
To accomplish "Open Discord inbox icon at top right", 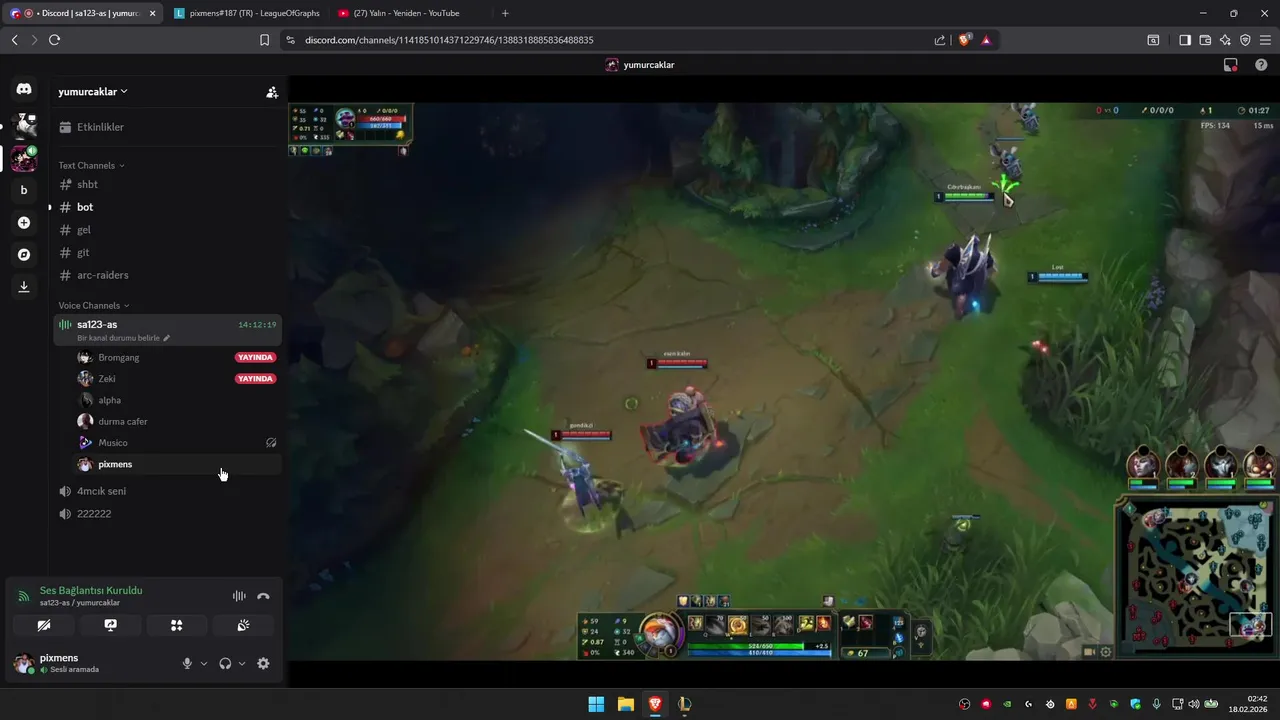I will [1231, 65].
